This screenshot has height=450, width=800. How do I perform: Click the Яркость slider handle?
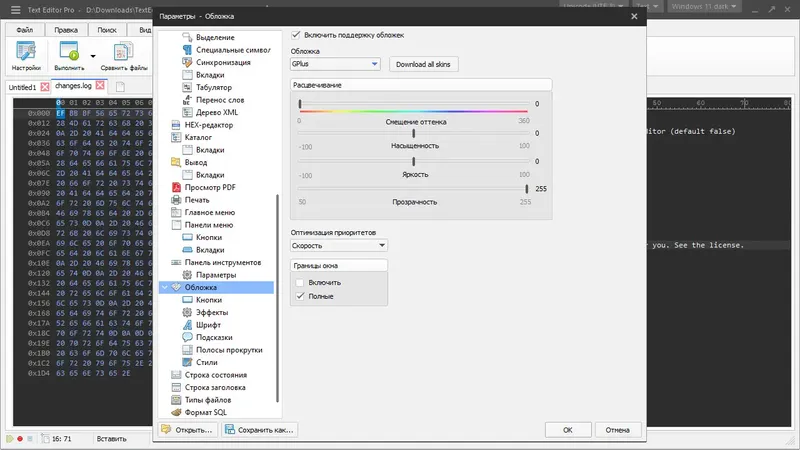point(413,161)
